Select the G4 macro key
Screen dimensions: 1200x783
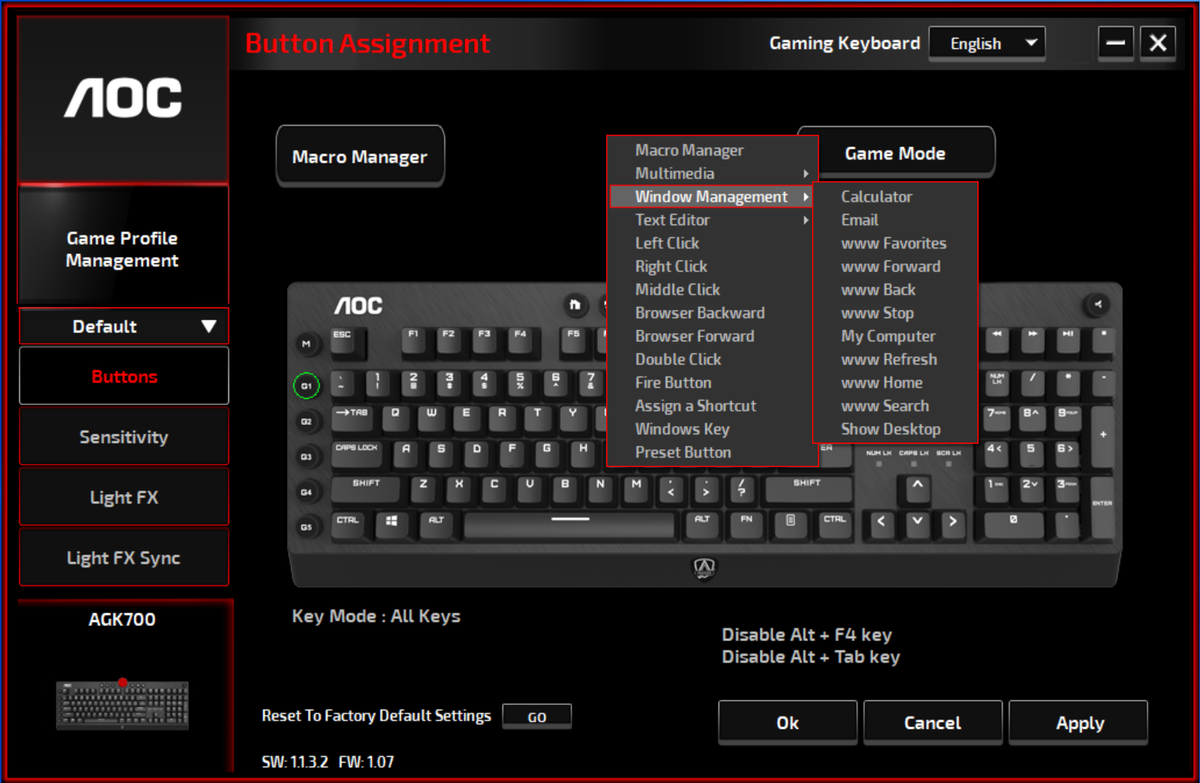pos(306,491)
